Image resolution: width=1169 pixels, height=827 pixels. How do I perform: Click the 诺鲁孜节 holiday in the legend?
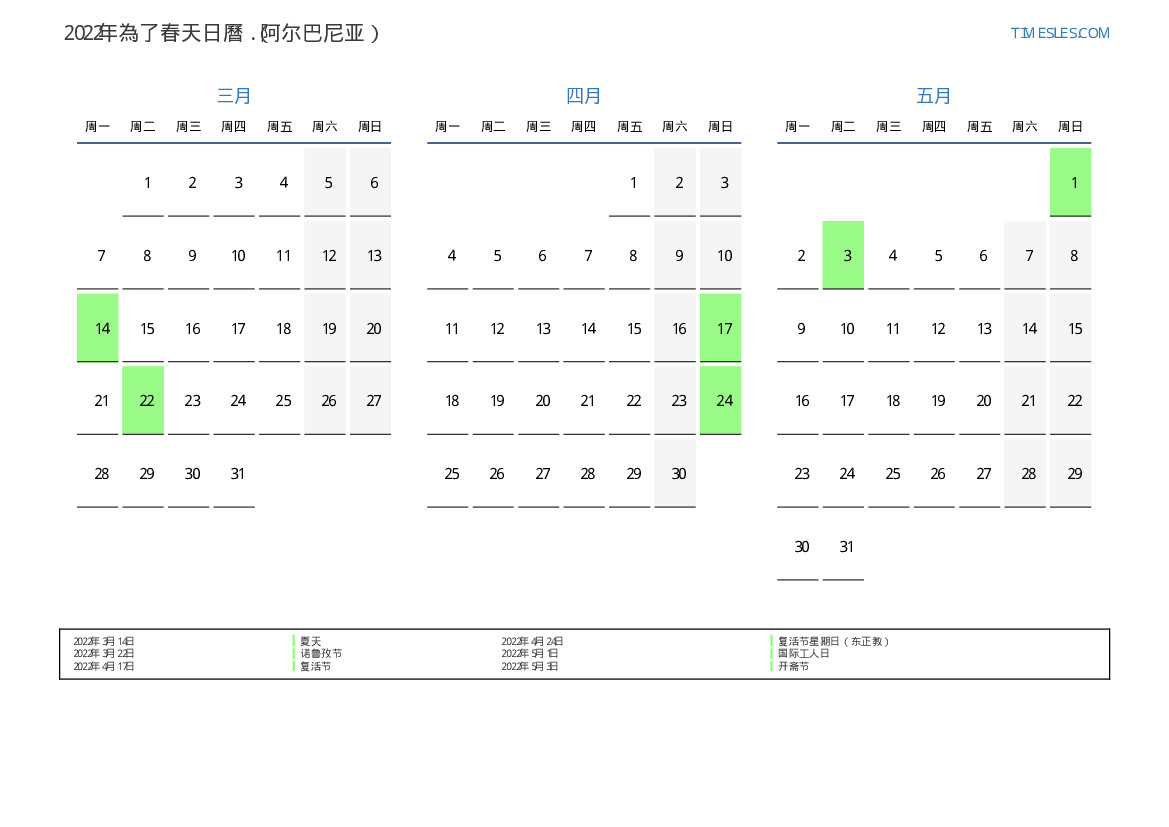[321, 654]
